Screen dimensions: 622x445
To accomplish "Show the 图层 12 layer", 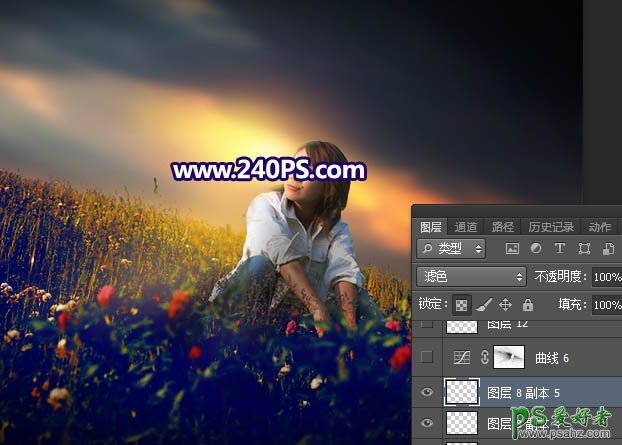I will click(x=428, y=325).
